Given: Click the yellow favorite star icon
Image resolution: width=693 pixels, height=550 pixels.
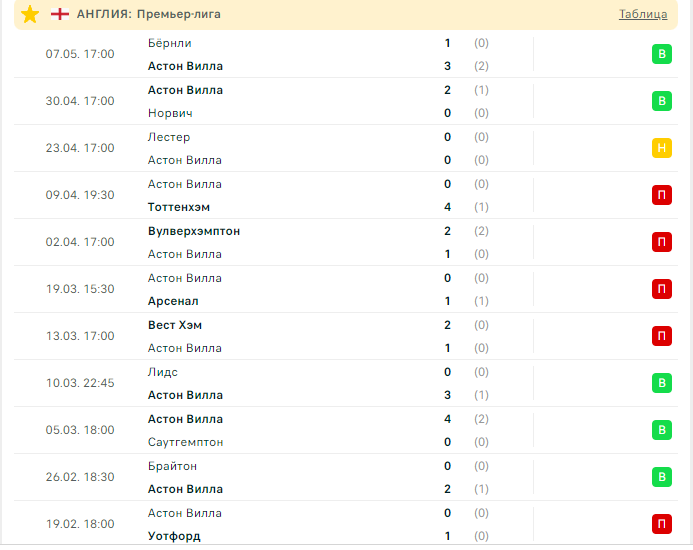Looking at the screenshot, I should pyautogui.click(x=30, y=14).
